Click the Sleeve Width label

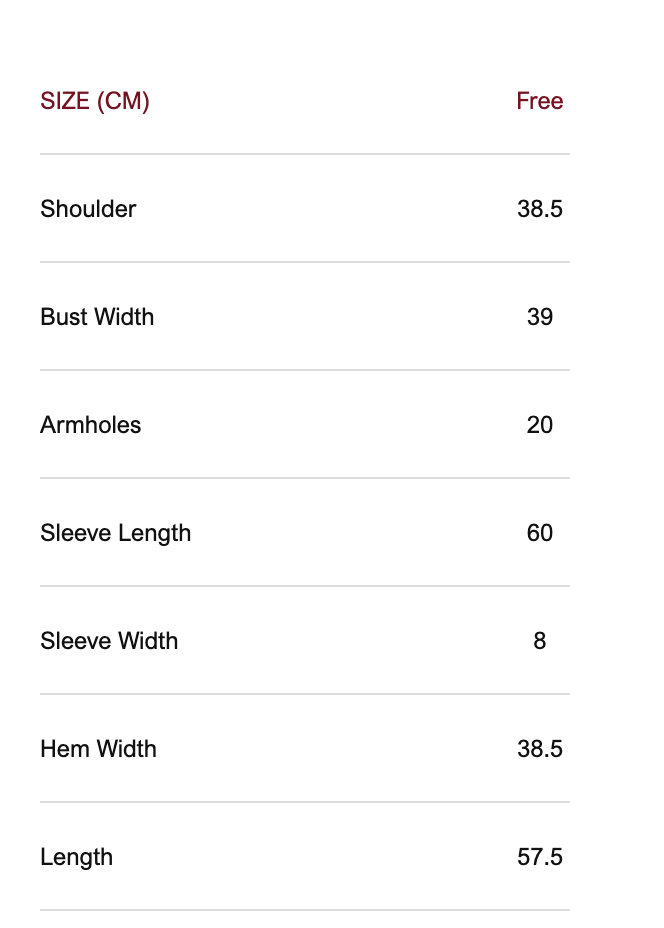coord(109,641)
